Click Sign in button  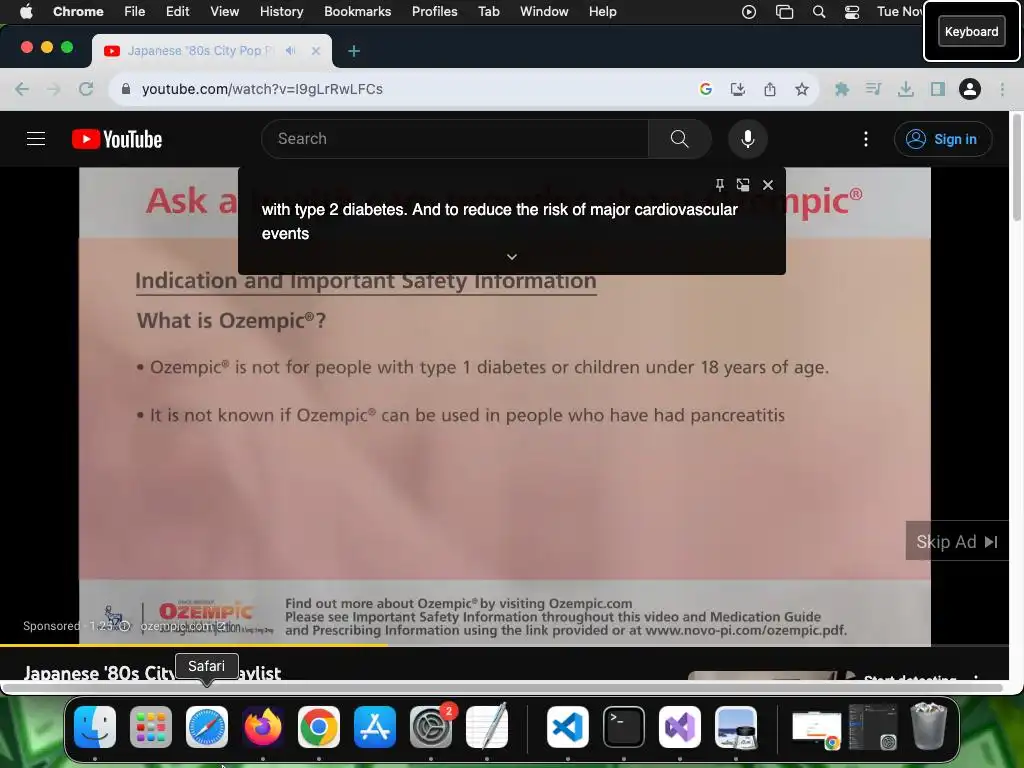coord(942,139)
